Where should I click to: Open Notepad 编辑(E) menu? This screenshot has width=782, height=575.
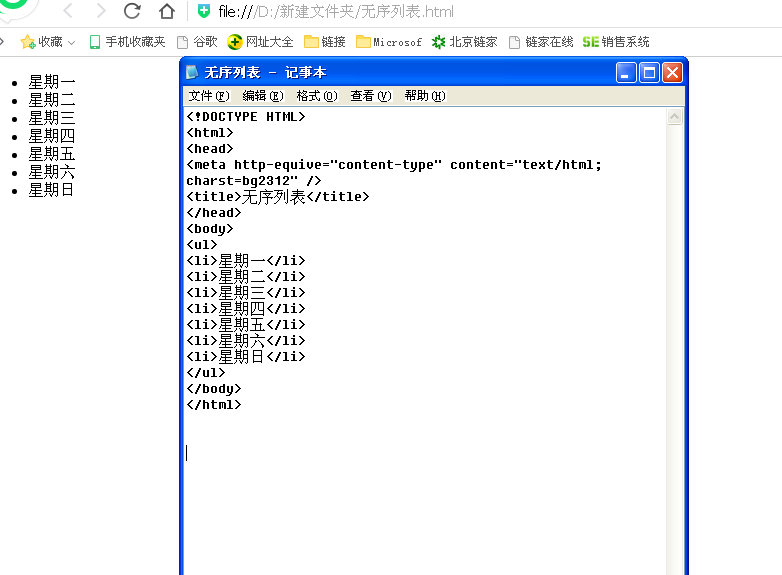[263, 96]
